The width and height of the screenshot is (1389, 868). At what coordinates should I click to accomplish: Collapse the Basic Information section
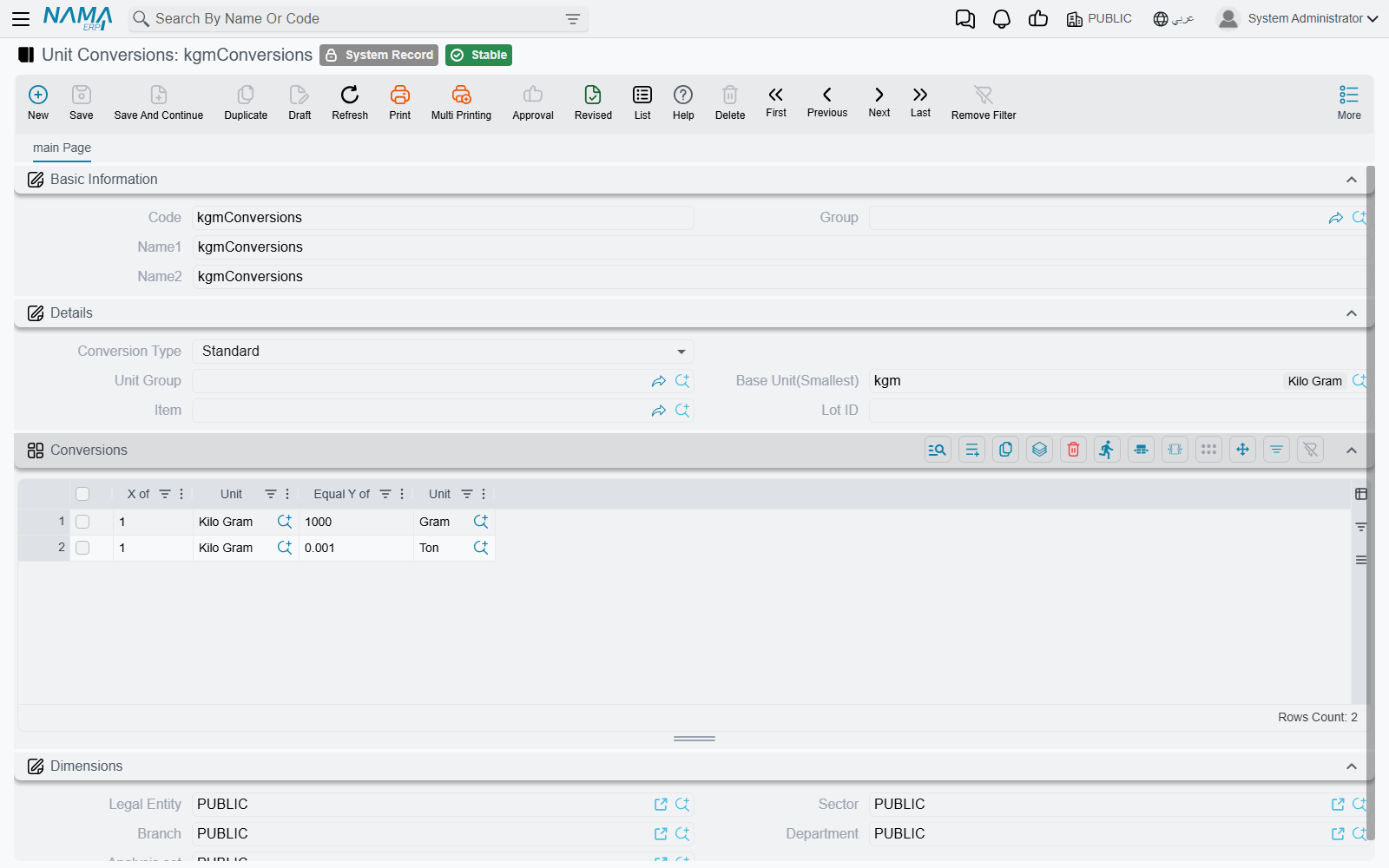pyautogui.click(x=1352, y=180)
